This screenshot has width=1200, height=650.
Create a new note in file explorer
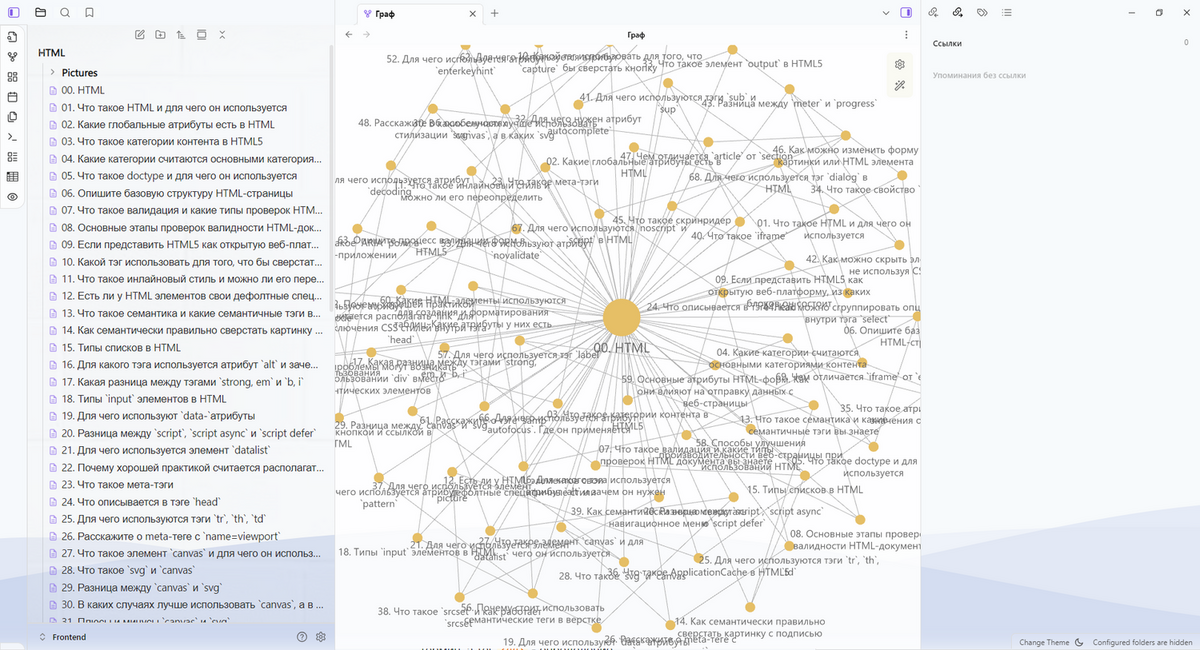click(140, 35)
